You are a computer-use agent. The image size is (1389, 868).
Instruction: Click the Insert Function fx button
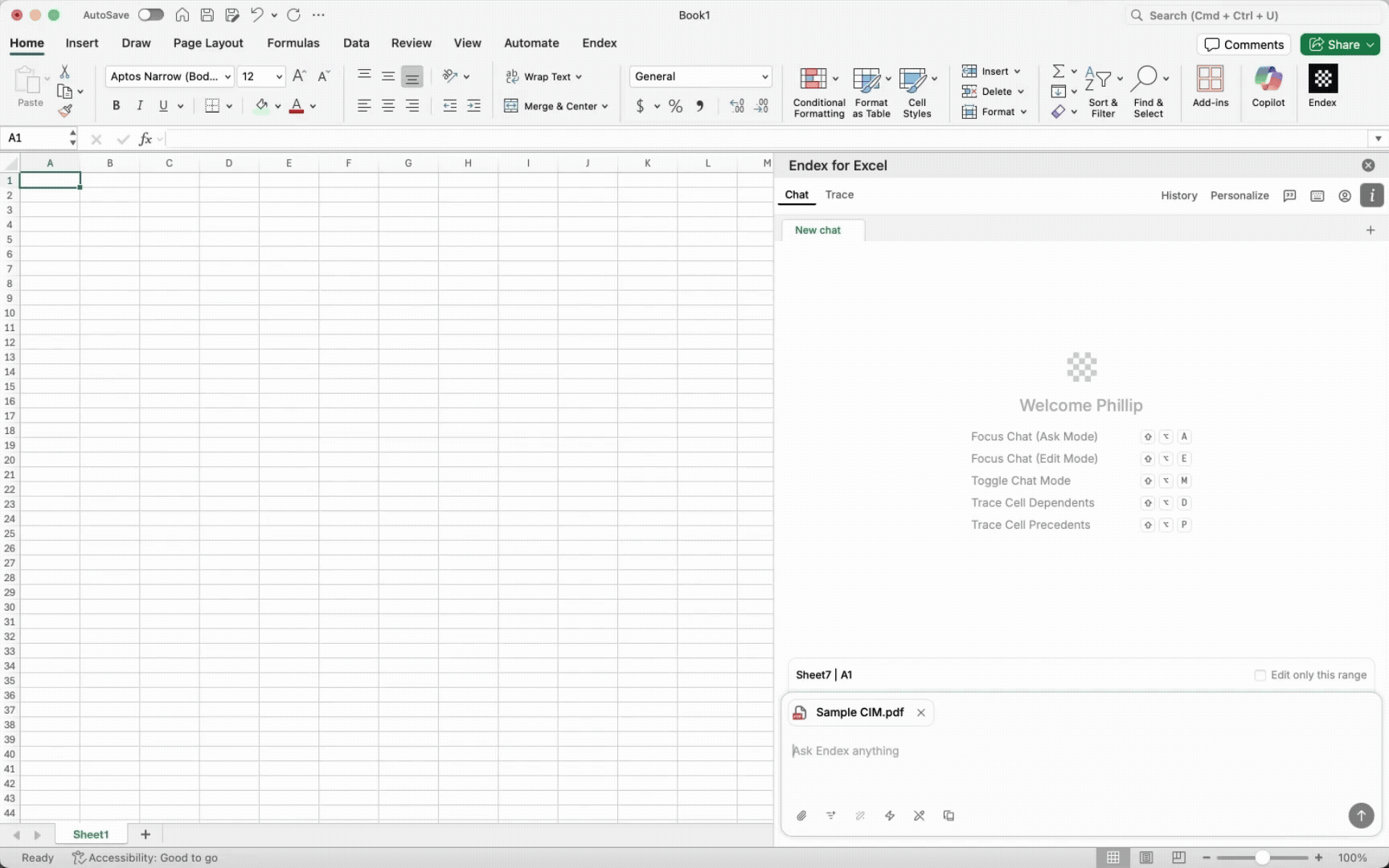coord(145,139)
